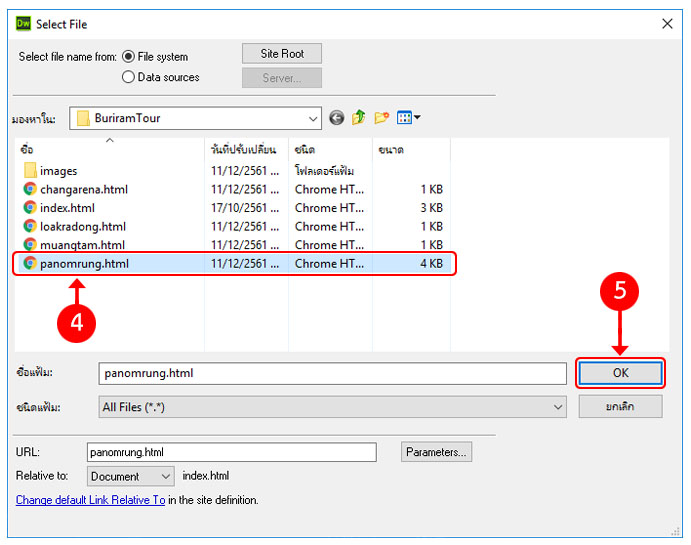Sort files by the date modified column header
The width and height of the screenshot is (691, 545).
click(246, 149)
